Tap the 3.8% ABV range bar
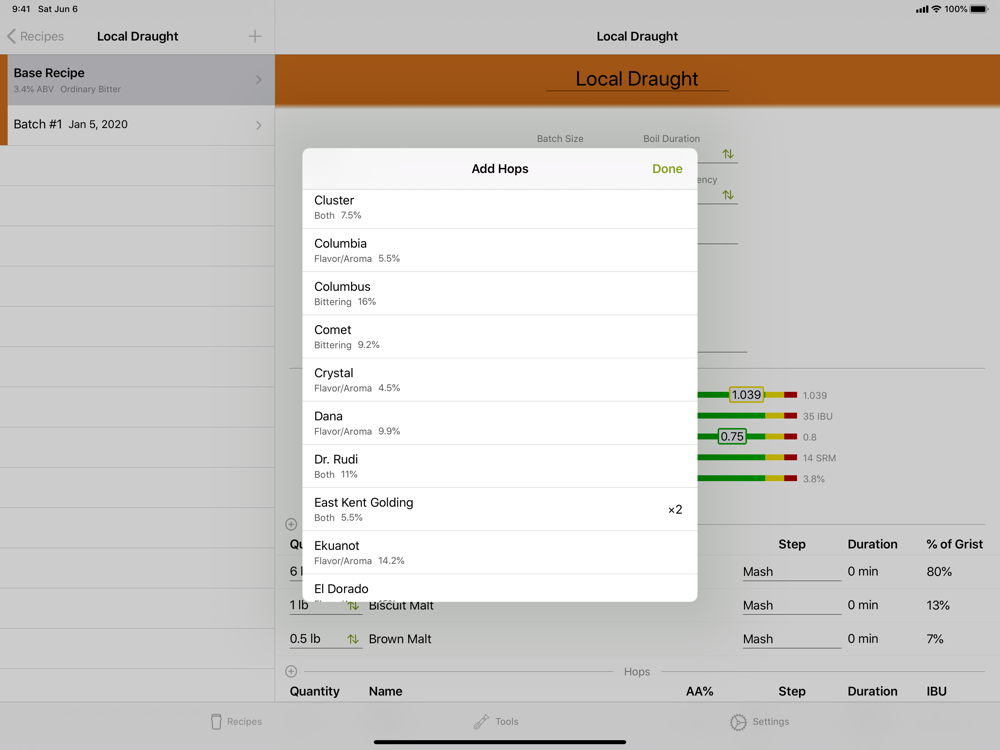 747,478
